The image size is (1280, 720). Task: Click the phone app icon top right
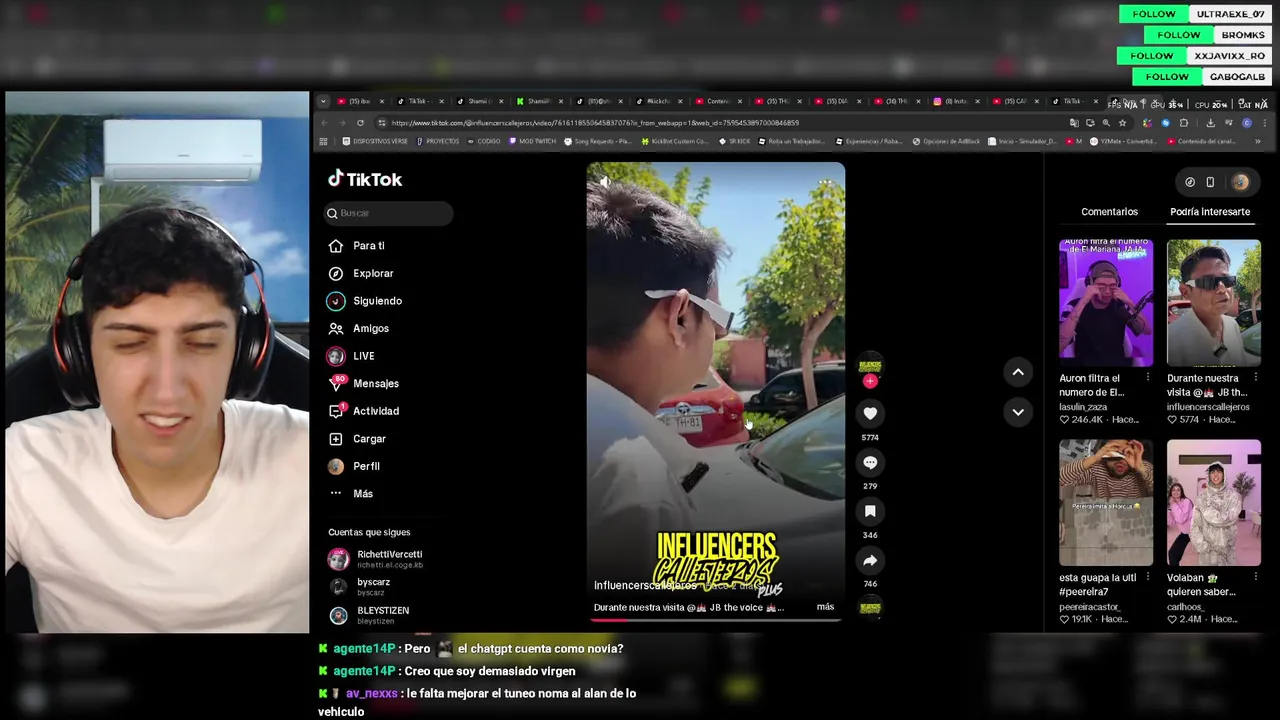coord(1210,182)
